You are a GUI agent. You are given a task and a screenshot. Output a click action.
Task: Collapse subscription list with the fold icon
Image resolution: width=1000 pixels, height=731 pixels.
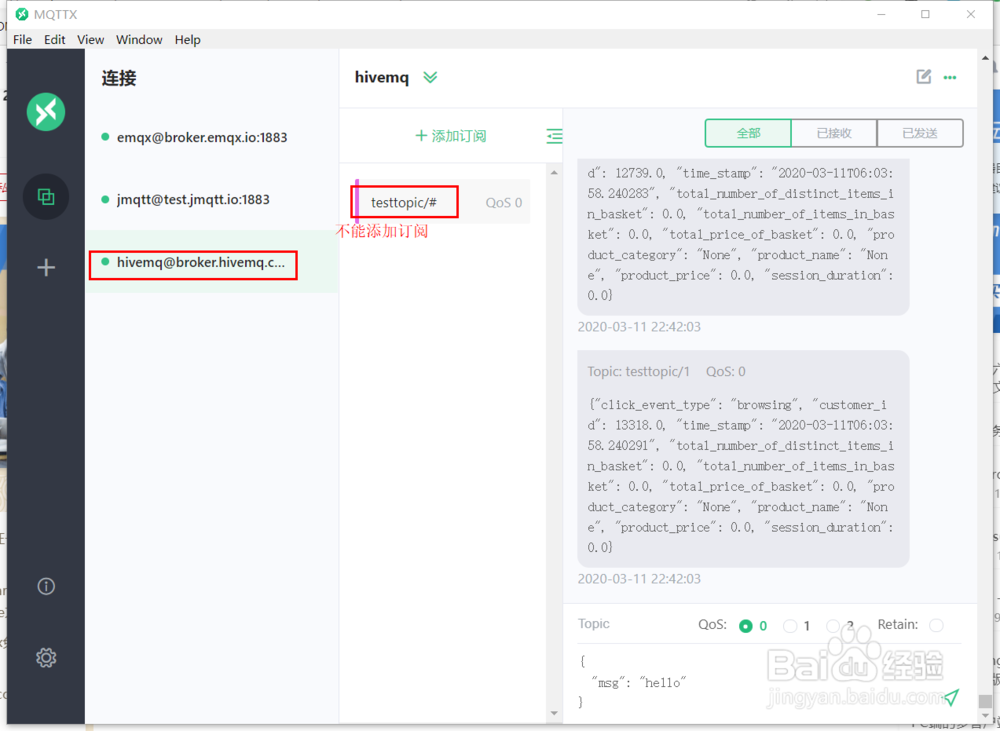coord(554,135)
